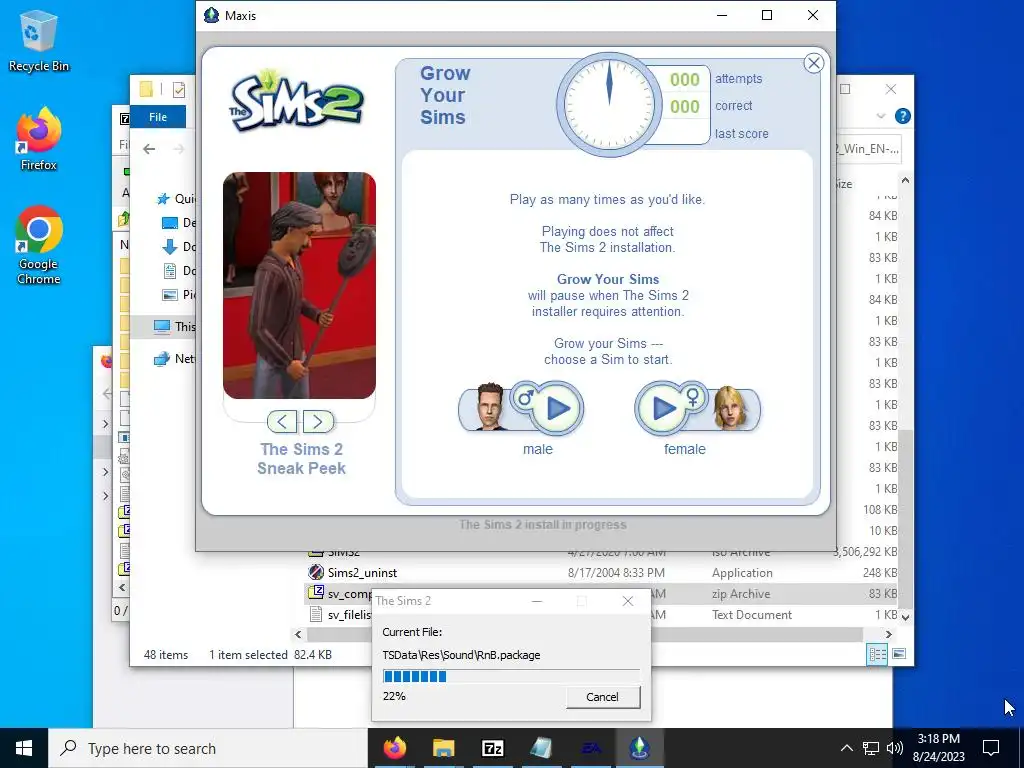Screen dimensions: 1024x768
Task: Open the network status tray icon
Action: (x=871, y=748)
